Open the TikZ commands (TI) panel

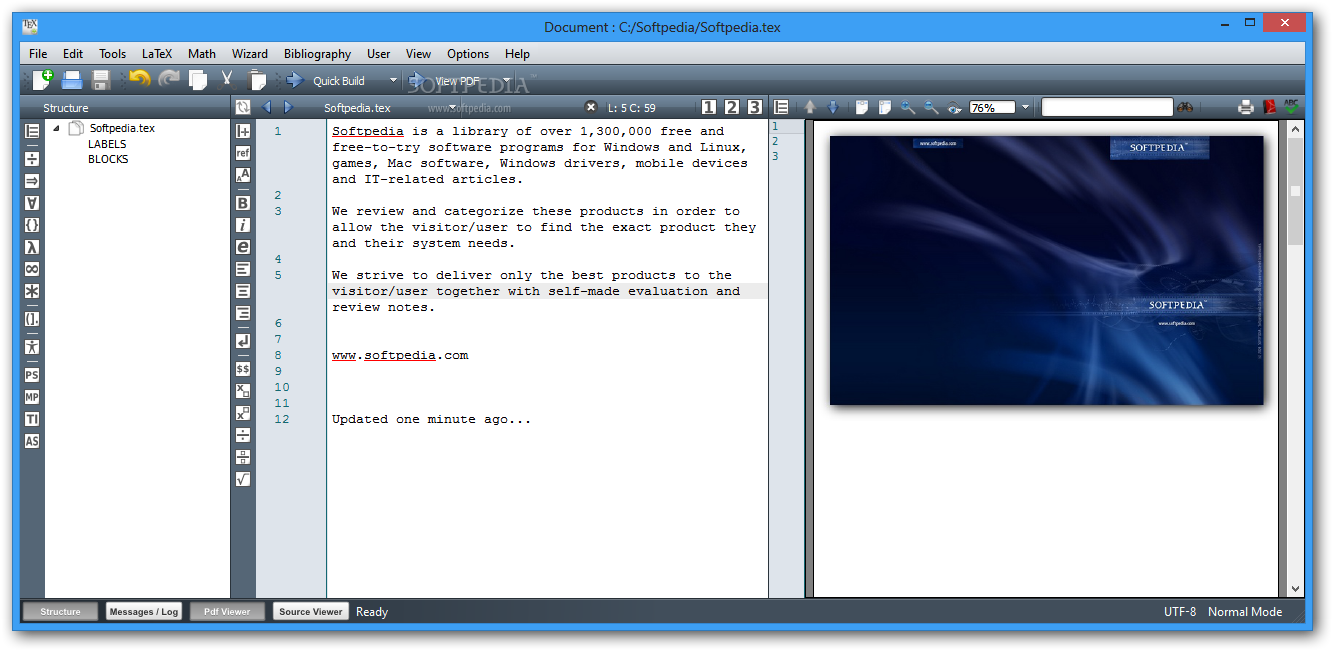click(32, 419)
